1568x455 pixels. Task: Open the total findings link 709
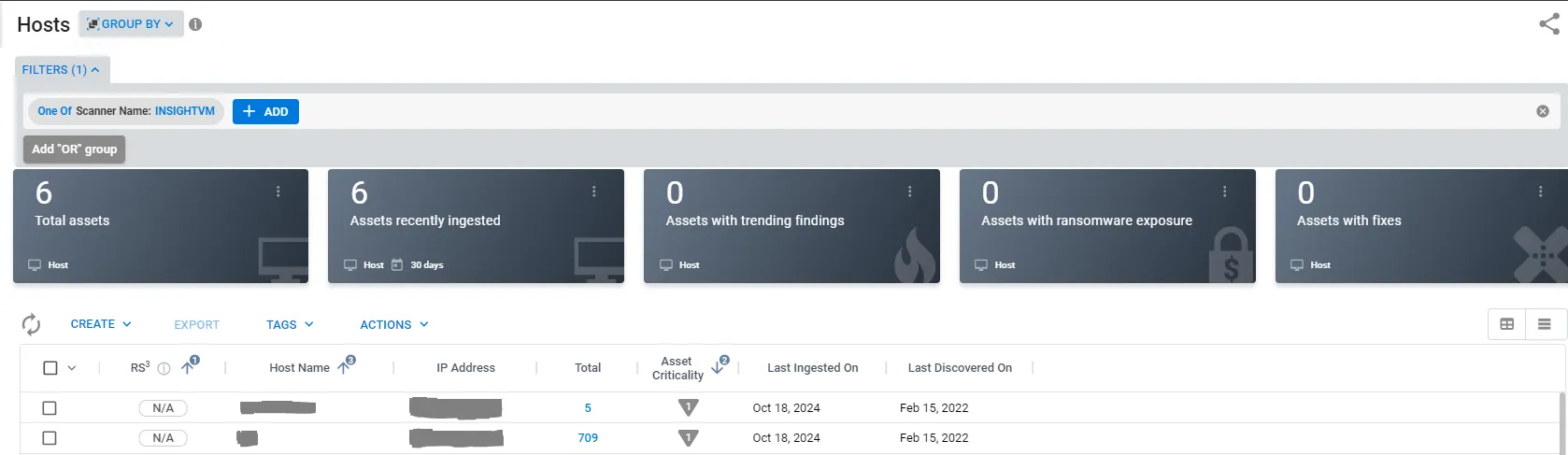click(588, 438)
